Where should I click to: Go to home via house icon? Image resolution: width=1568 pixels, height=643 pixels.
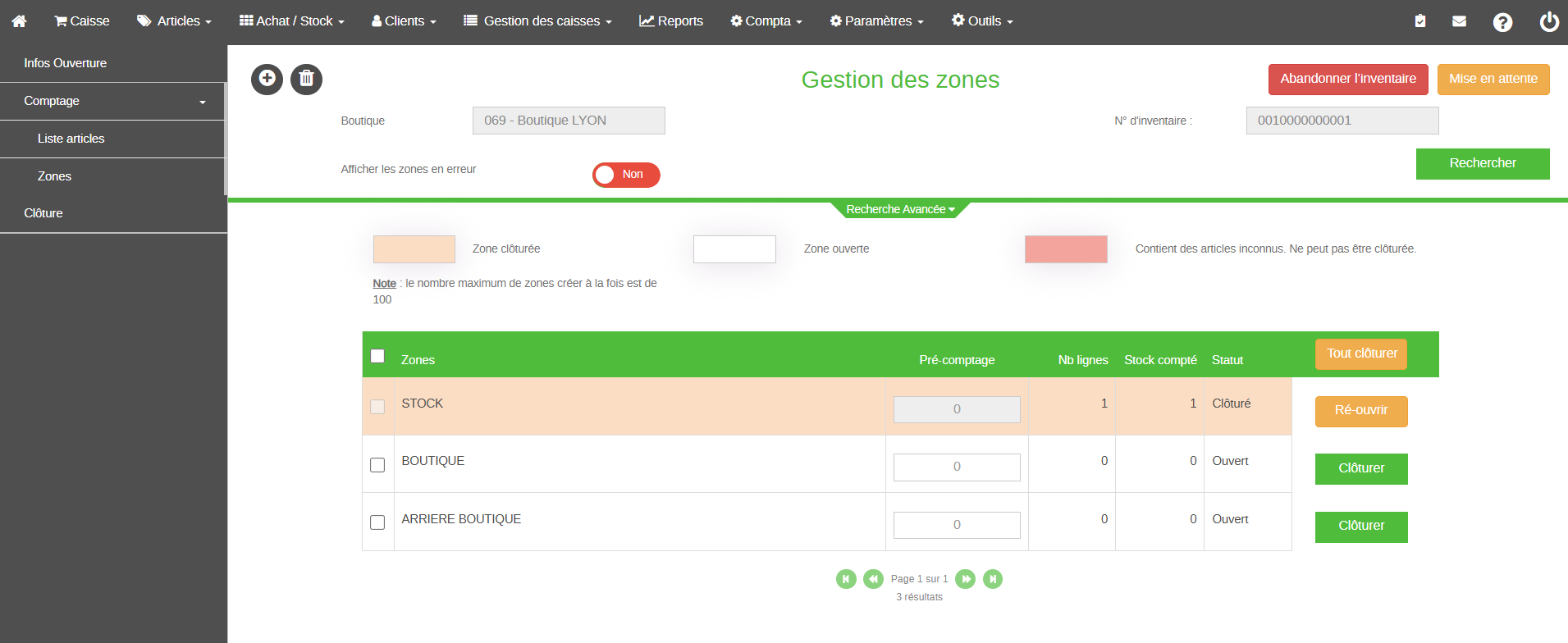(19, 21)
